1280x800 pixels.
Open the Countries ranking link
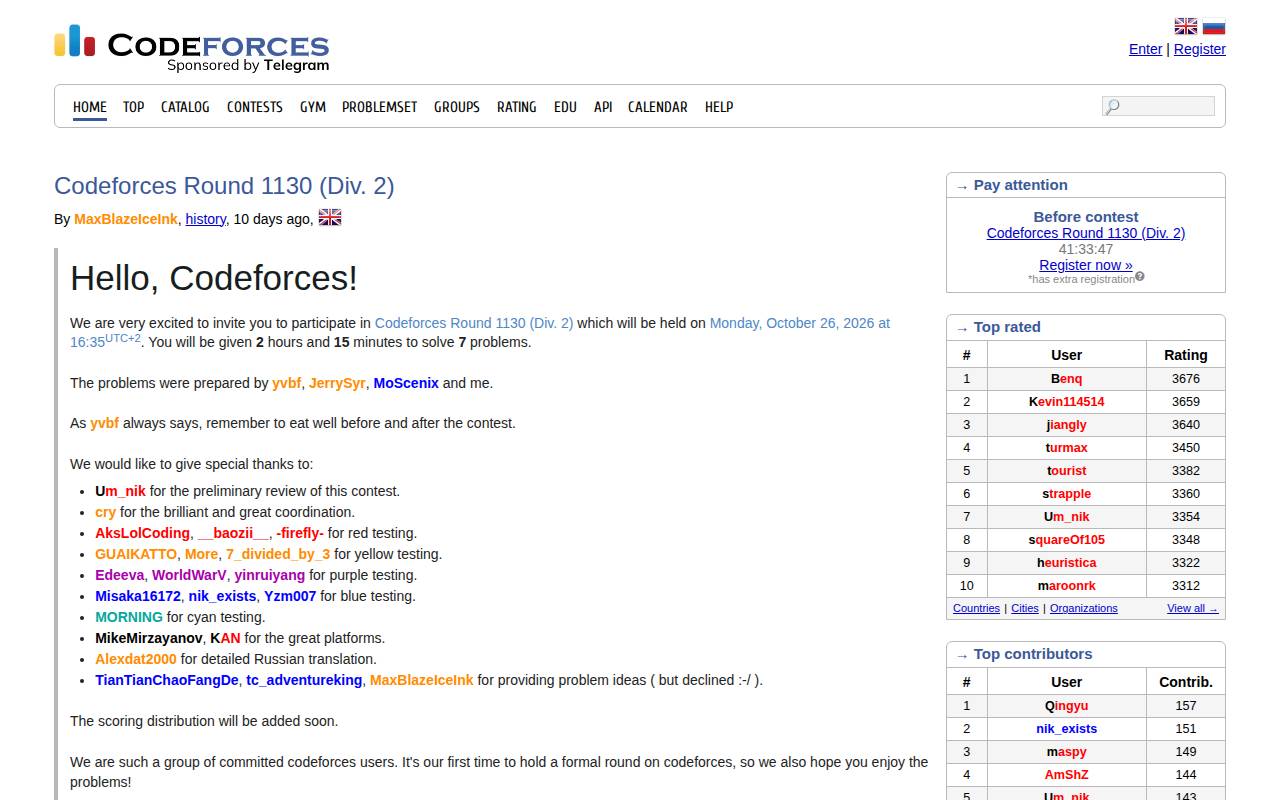pos(977,608)
